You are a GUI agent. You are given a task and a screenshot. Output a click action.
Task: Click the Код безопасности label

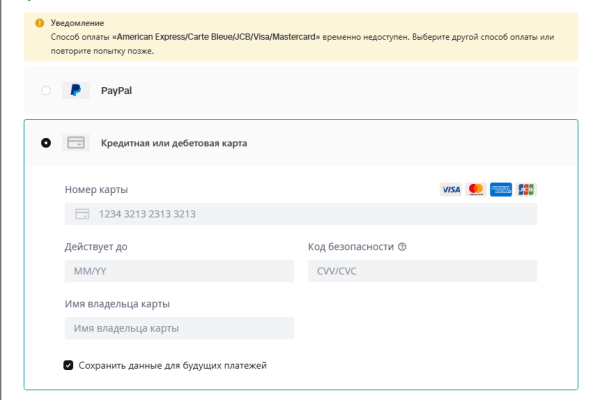tap(351, 247)
